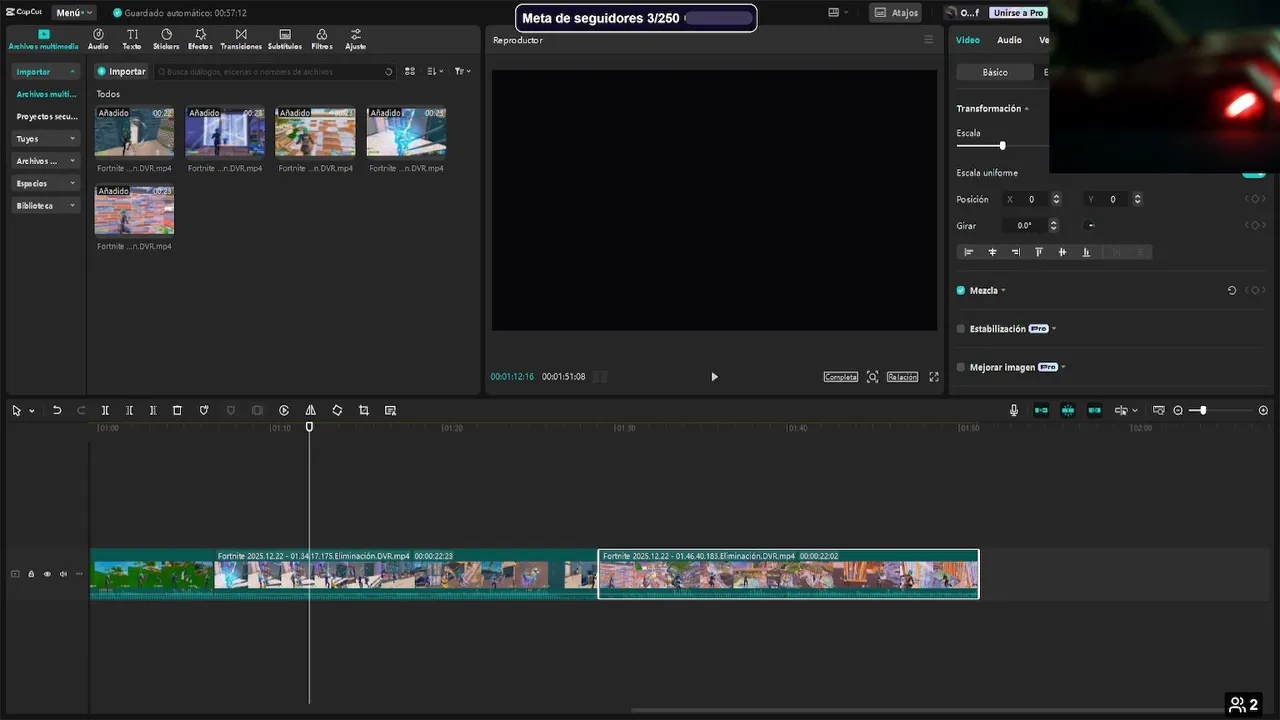Click the horizontal timeline scrollbar
The height and width of the screenshot is (720, 1280).
(x=930, y=711)
